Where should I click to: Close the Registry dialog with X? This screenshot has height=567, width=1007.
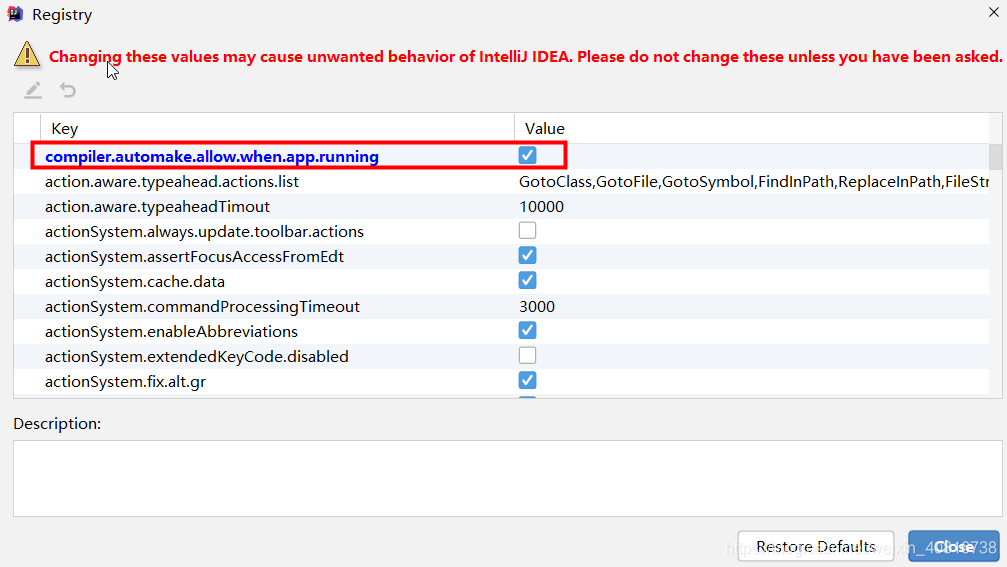click(994, 12)
